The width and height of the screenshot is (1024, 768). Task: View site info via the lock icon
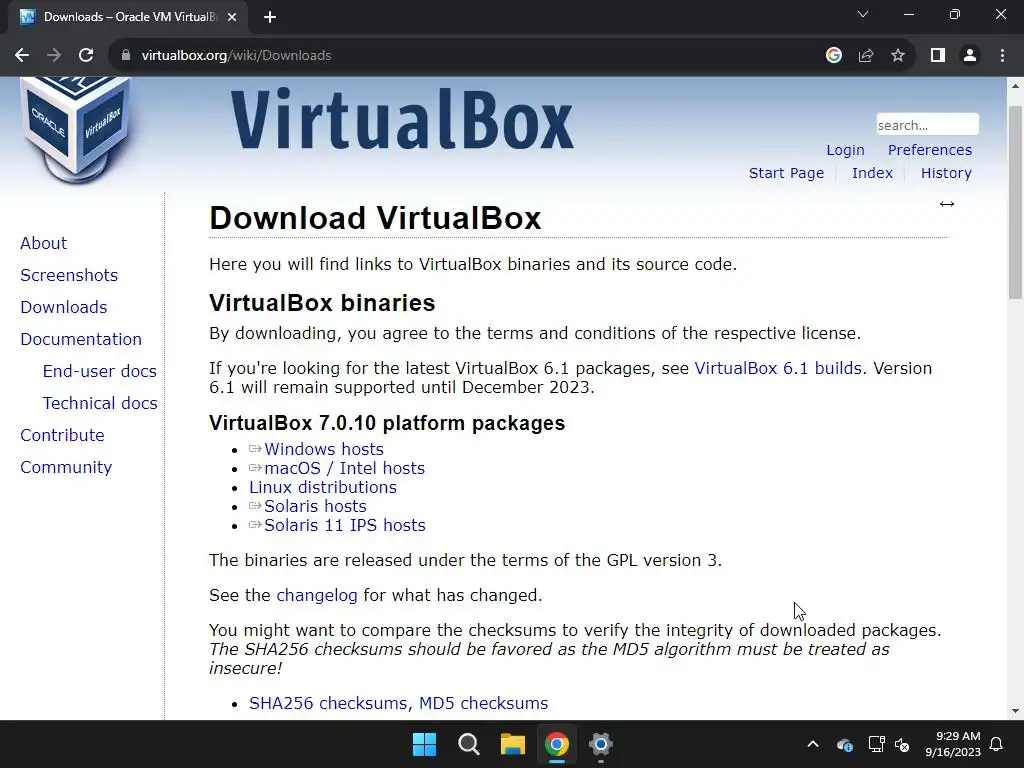pyautogui.click(x=125, y=56)
